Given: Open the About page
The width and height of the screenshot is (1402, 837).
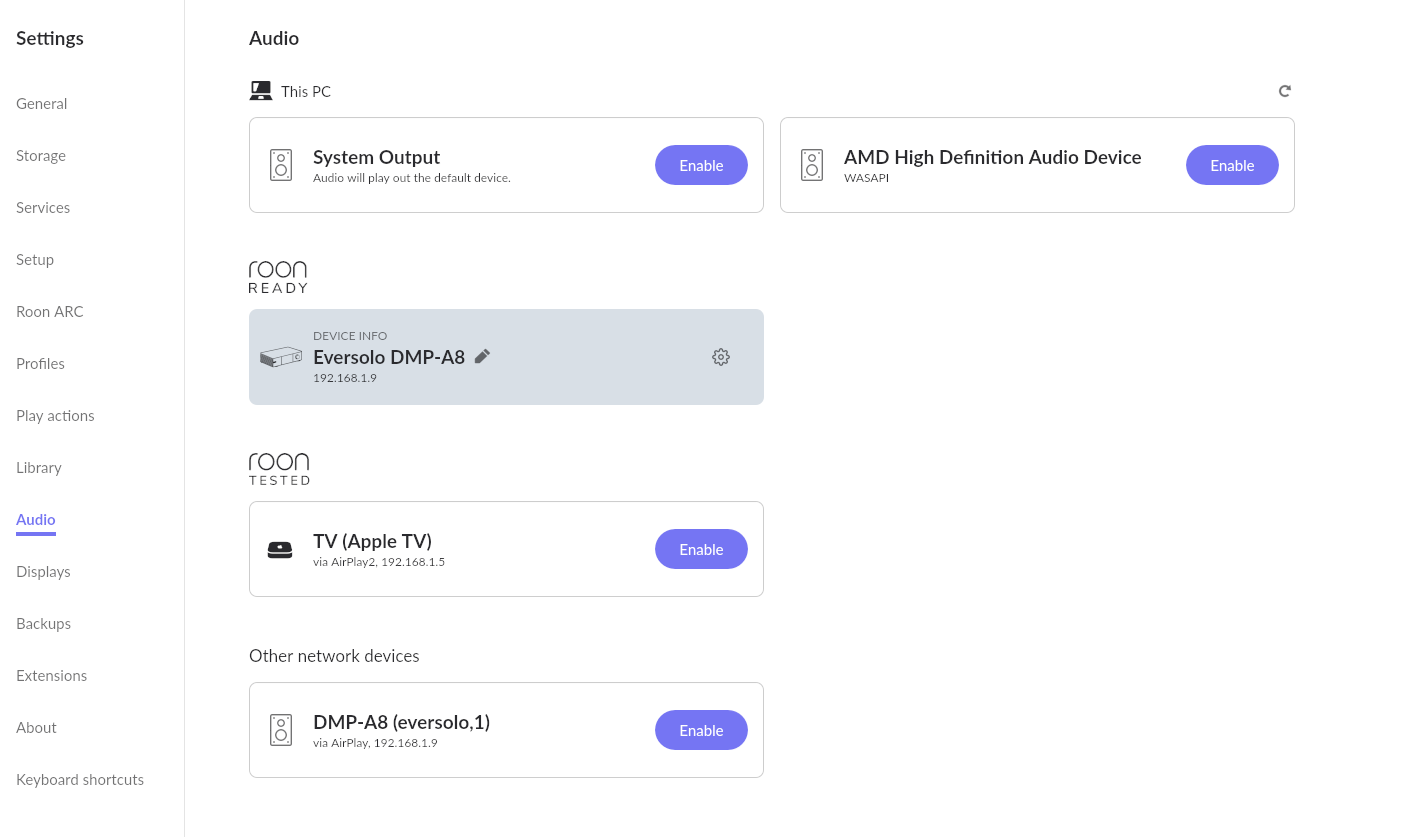Looking at the screenshot, I should tap(36, 728).
